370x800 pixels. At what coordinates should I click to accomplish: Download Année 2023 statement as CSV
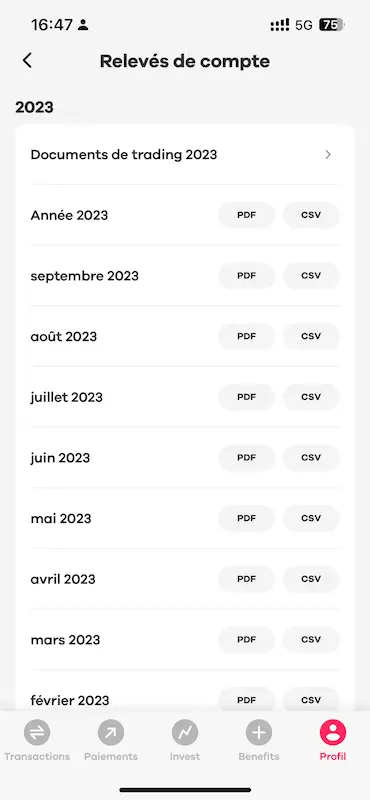[x=311, y=215]
